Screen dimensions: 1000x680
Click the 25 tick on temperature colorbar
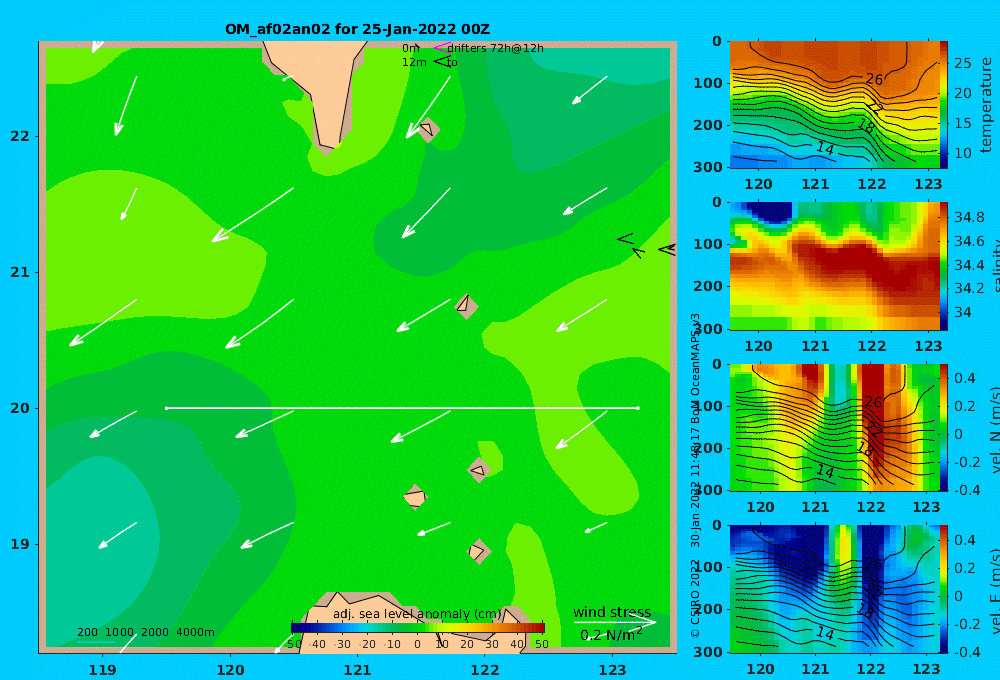click(x=962, y=63)
